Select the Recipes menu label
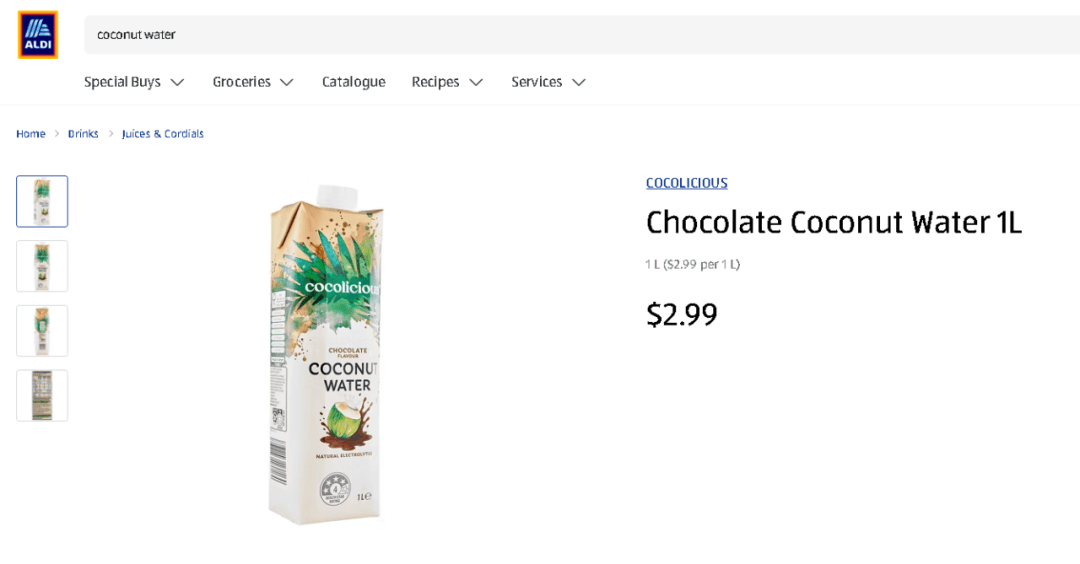Image resolution: width=1080 pixels, height=564 pixels. tap(435, 82)
